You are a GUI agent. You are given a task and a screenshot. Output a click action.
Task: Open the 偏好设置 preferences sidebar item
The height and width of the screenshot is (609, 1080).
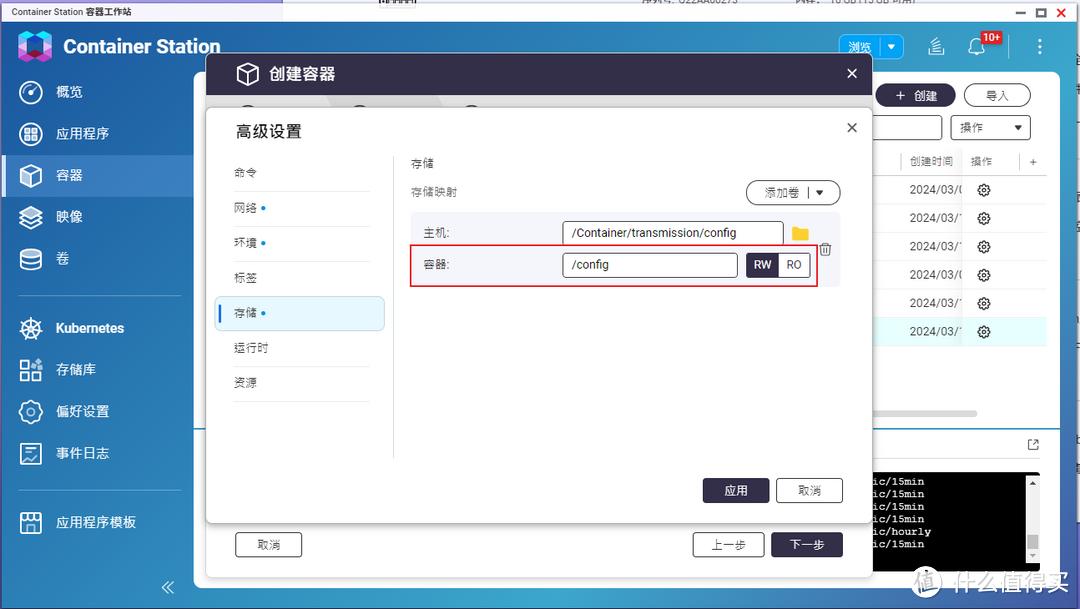(x=96, y=412)
